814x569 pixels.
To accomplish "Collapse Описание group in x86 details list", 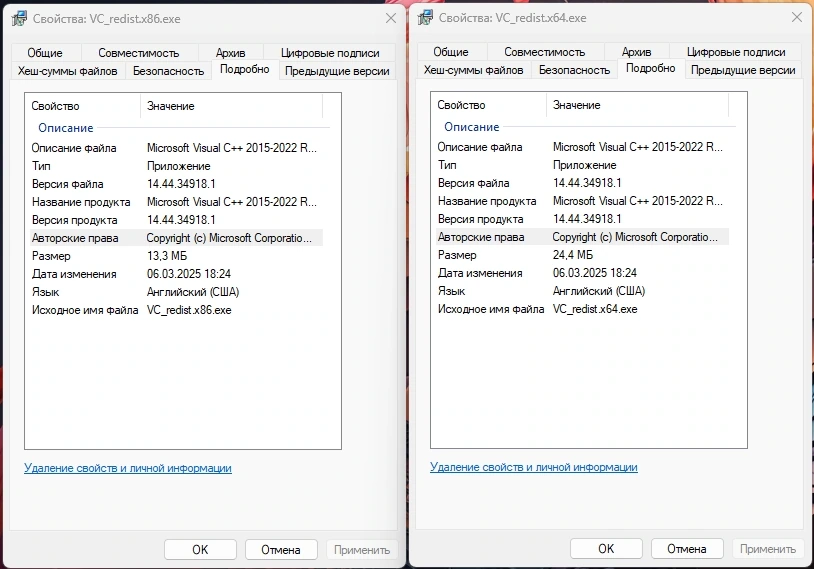I will point(65,128).
